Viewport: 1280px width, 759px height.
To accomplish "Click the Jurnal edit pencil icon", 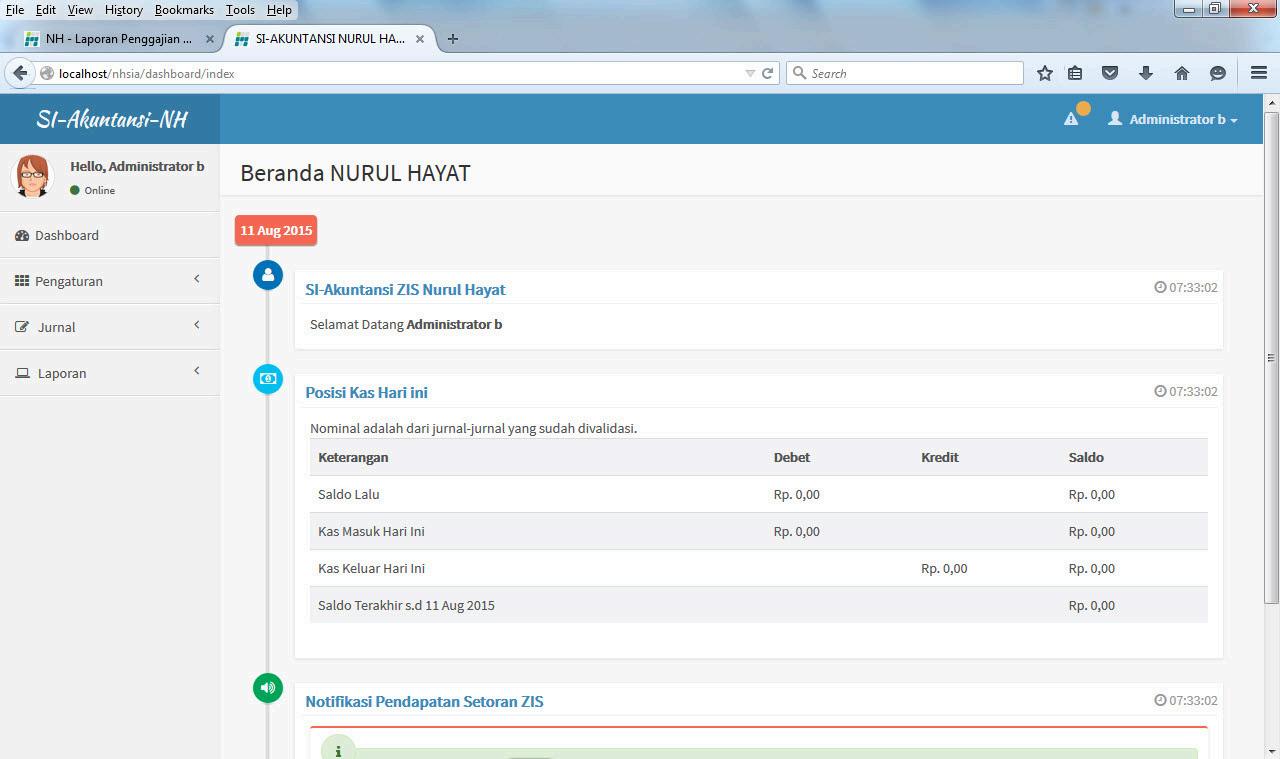I will [x=22, y=327].
